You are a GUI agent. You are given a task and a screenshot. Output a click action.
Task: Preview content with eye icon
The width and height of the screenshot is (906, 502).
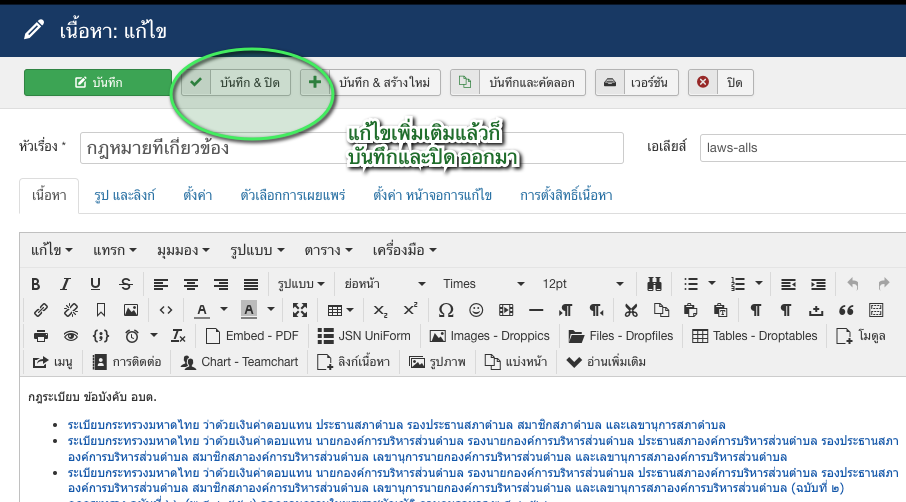(70, 336)
